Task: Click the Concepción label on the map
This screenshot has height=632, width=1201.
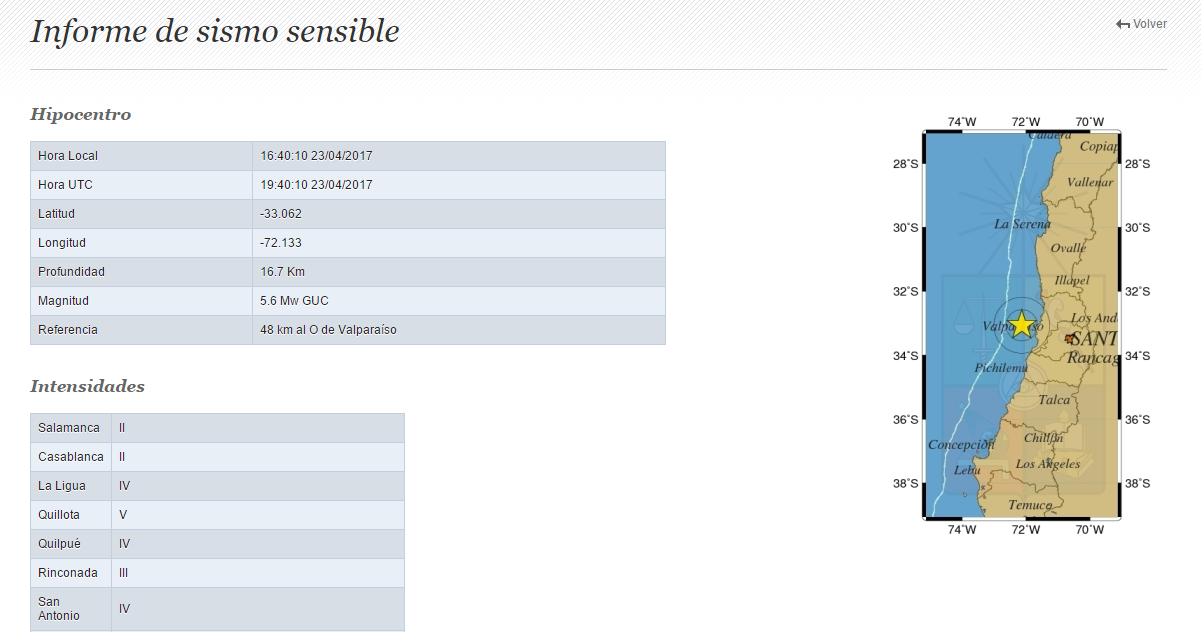Action: (961, 445)
